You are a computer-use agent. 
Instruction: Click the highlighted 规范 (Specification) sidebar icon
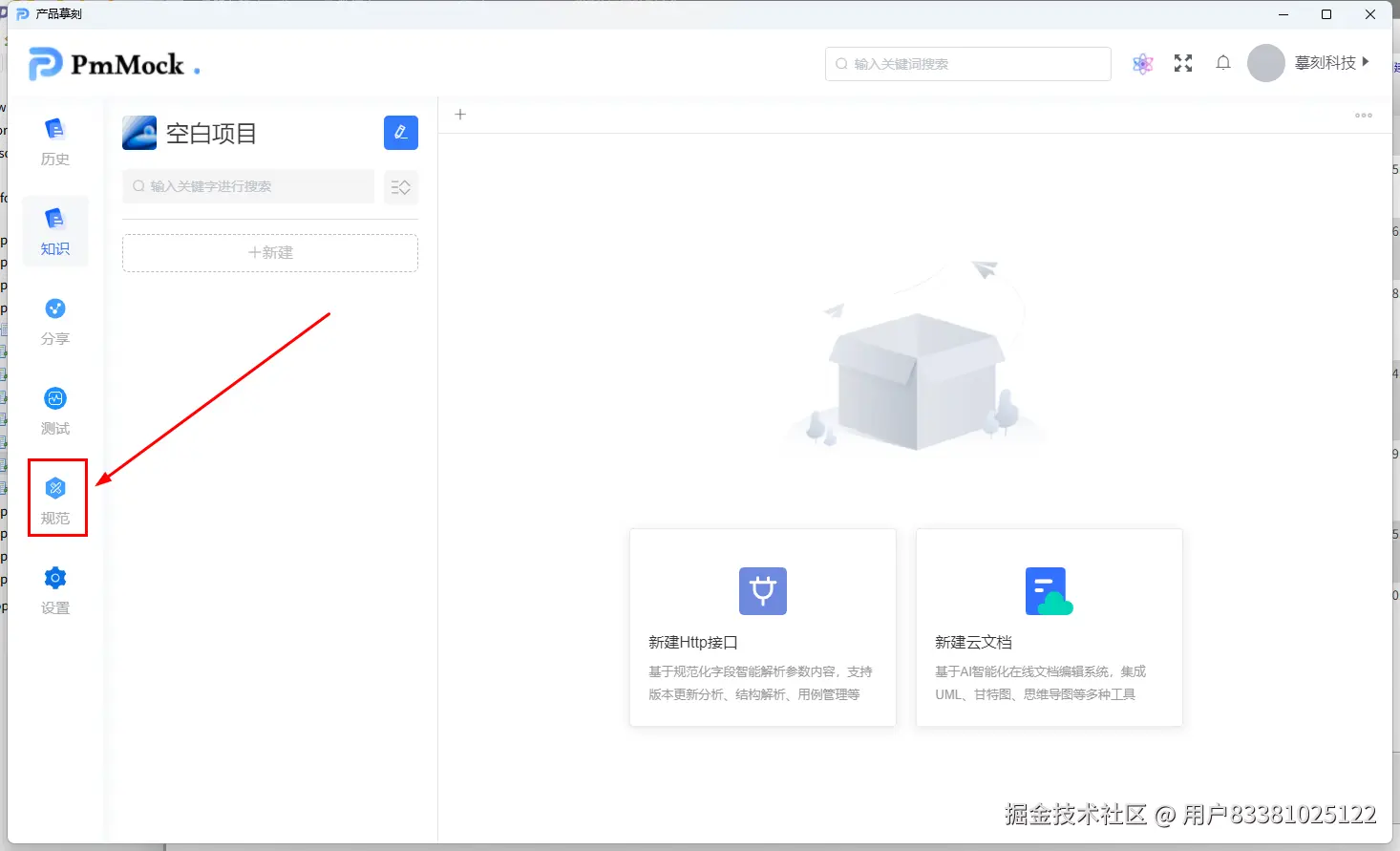56,498
